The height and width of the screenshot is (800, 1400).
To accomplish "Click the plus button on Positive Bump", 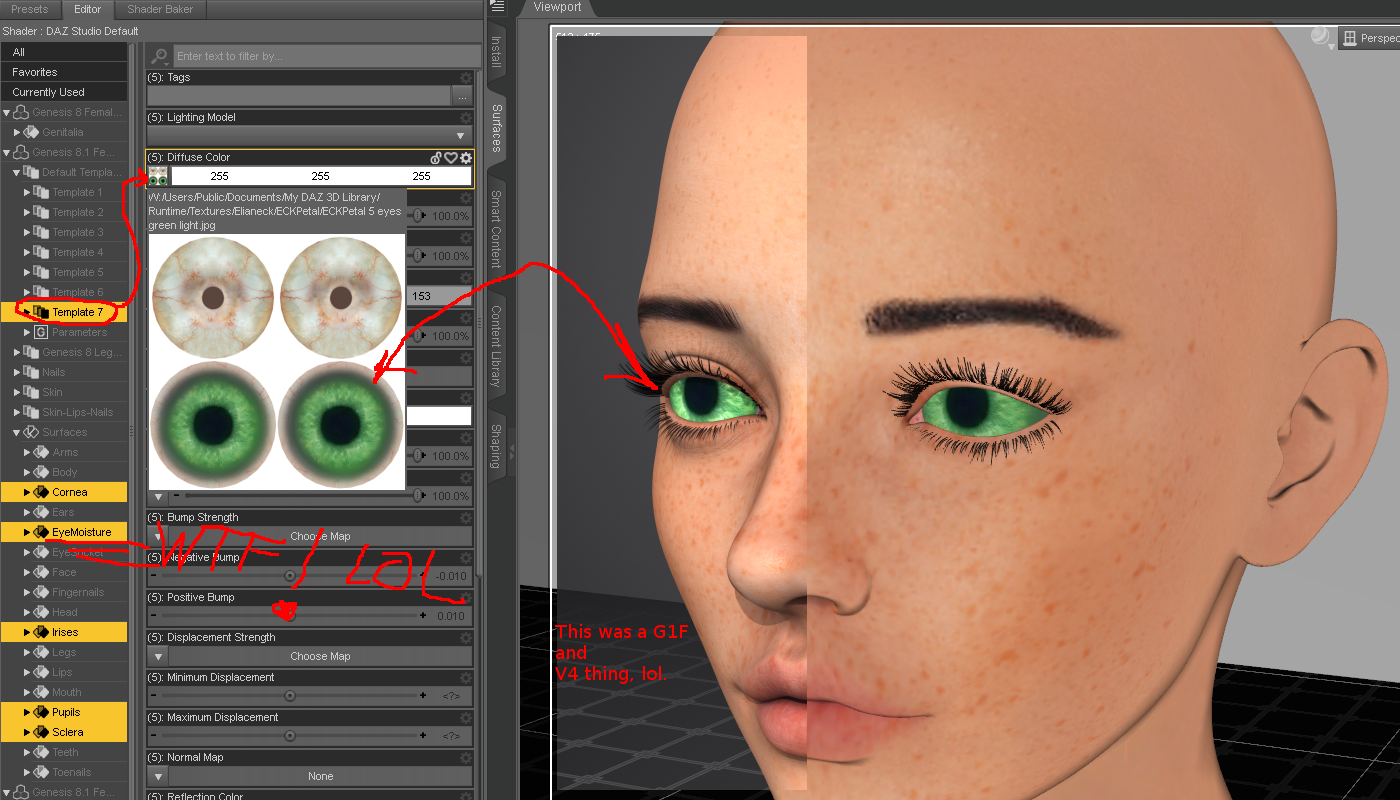I will click(423, 616).
